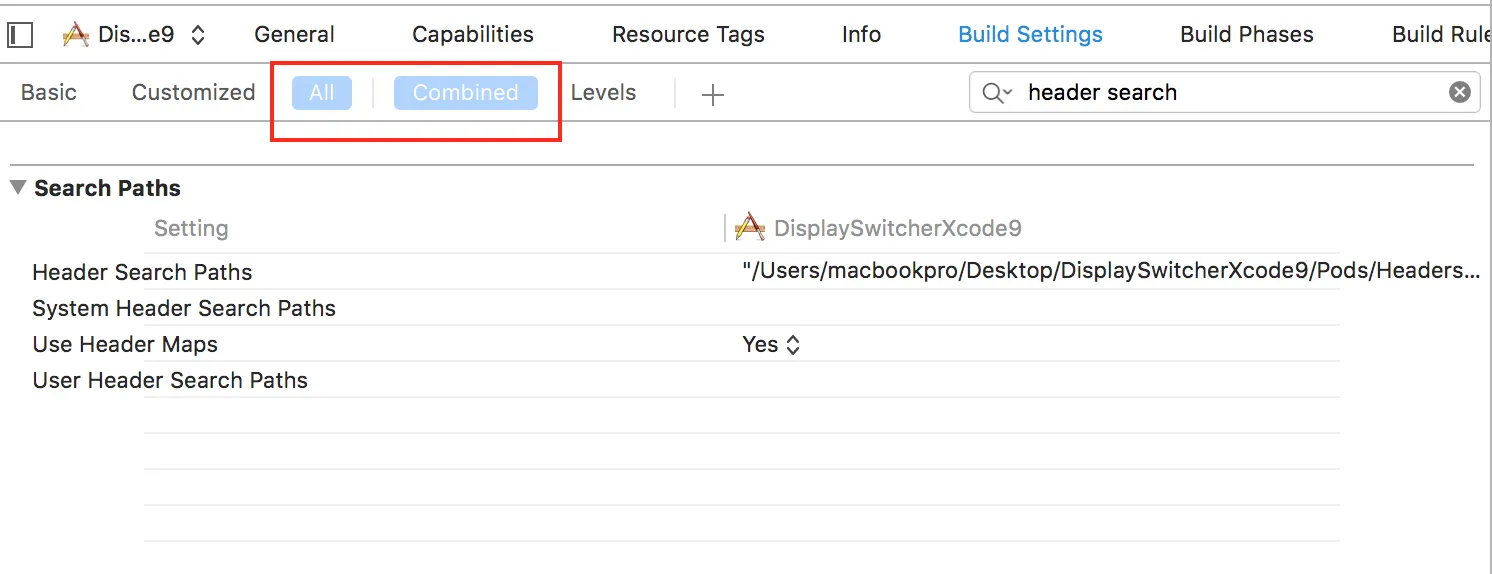This screenshot has width=1492, height=574.
Task: Select the Info tab
Action: click(861, 34)
